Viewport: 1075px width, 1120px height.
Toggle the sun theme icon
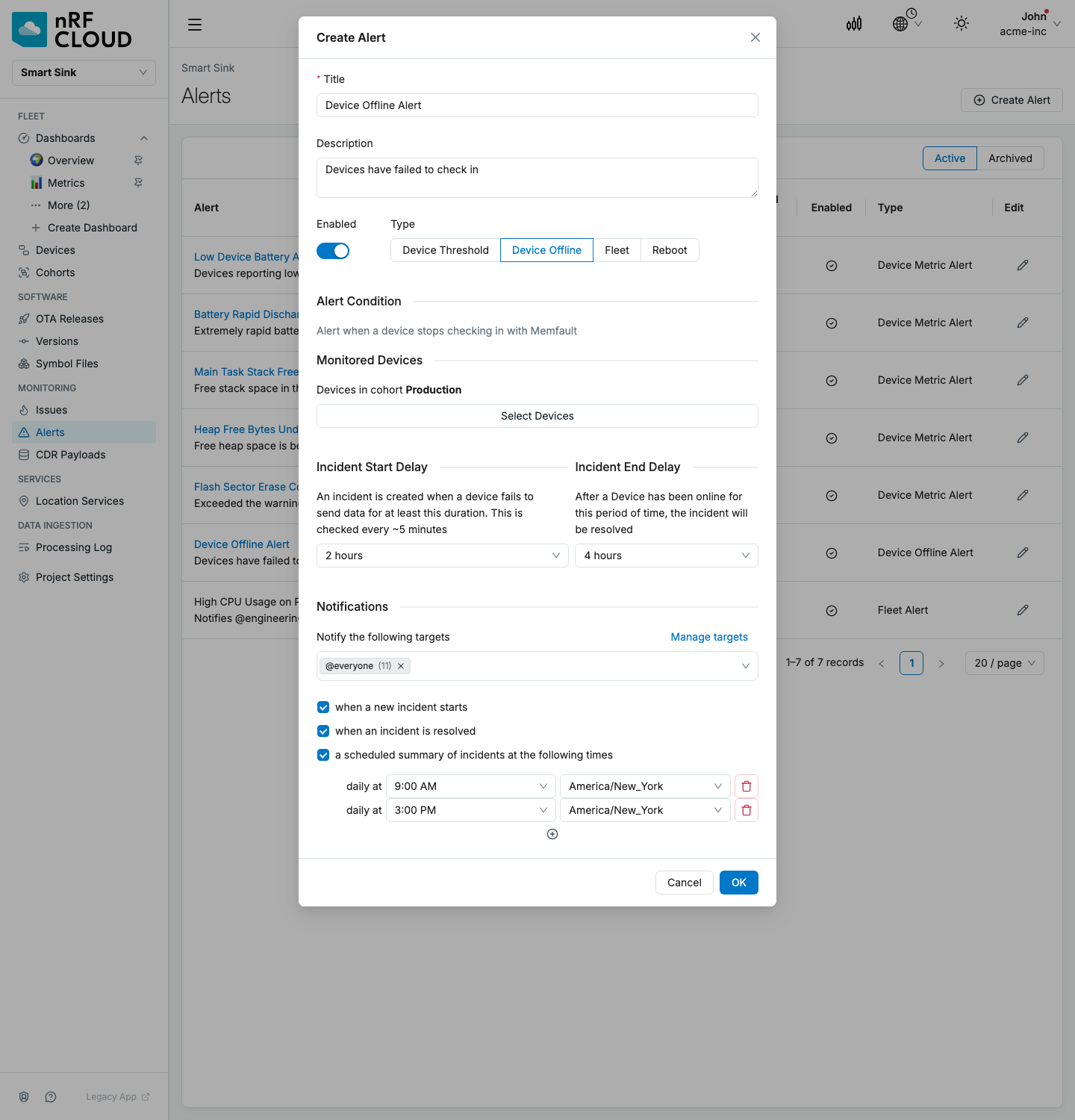tap(962, 23)
